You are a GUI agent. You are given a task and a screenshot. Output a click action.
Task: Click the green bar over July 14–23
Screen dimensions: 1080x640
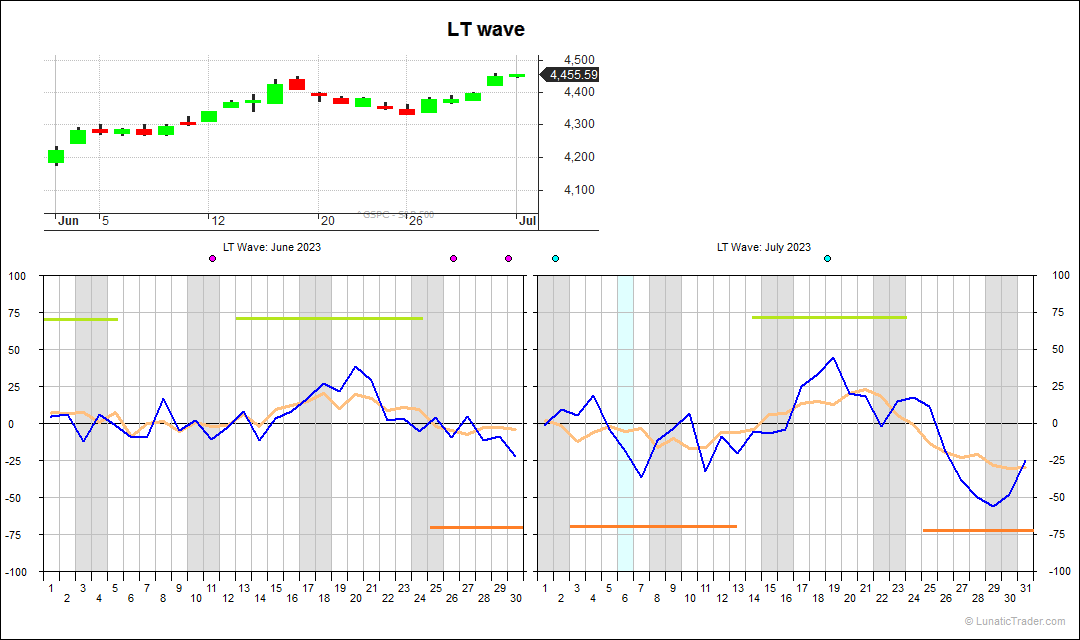(828, 318)
